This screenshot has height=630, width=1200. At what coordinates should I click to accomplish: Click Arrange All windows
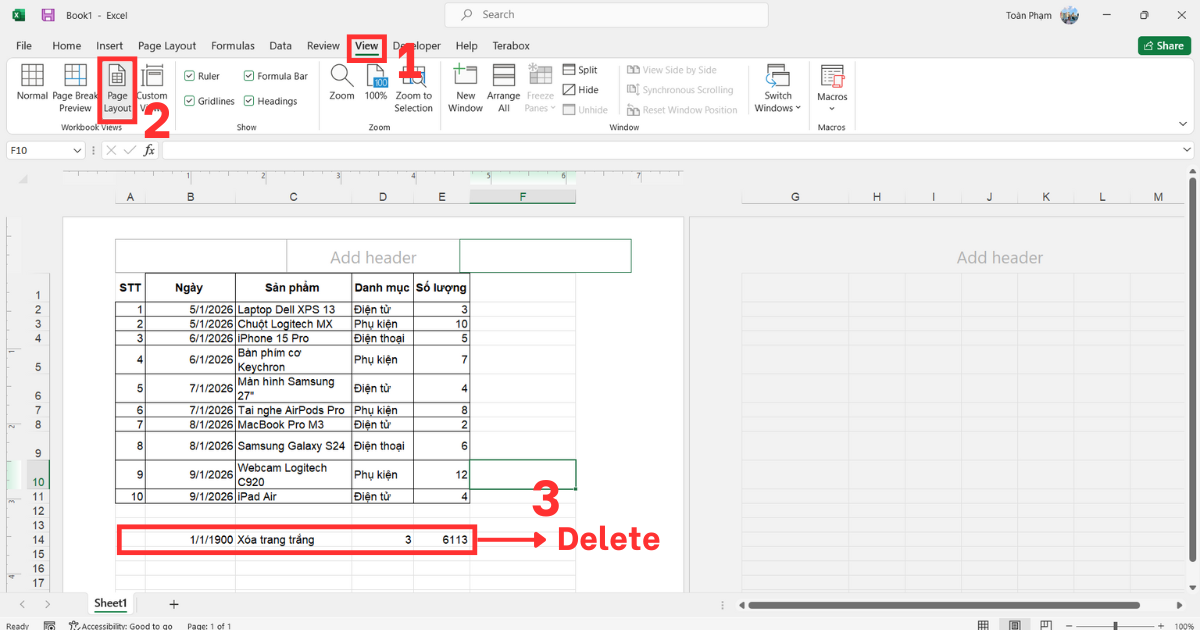[x=504, y=88]
